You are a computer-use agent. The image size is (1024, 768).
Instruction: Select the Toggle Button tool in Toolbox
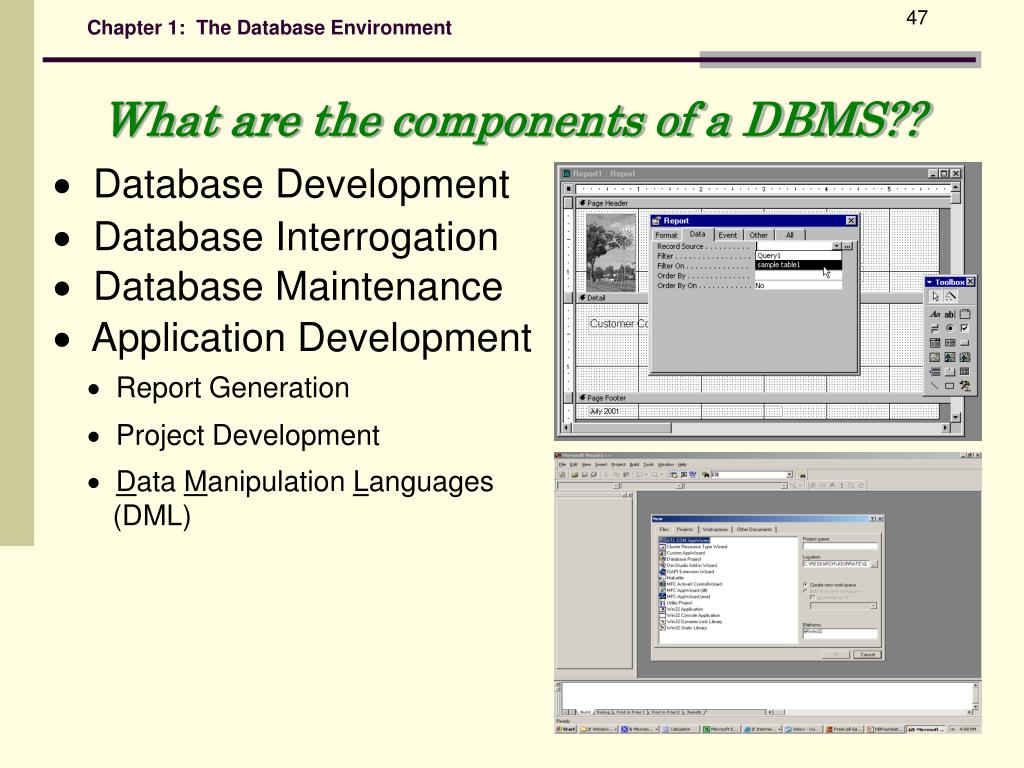click(935, 328)
